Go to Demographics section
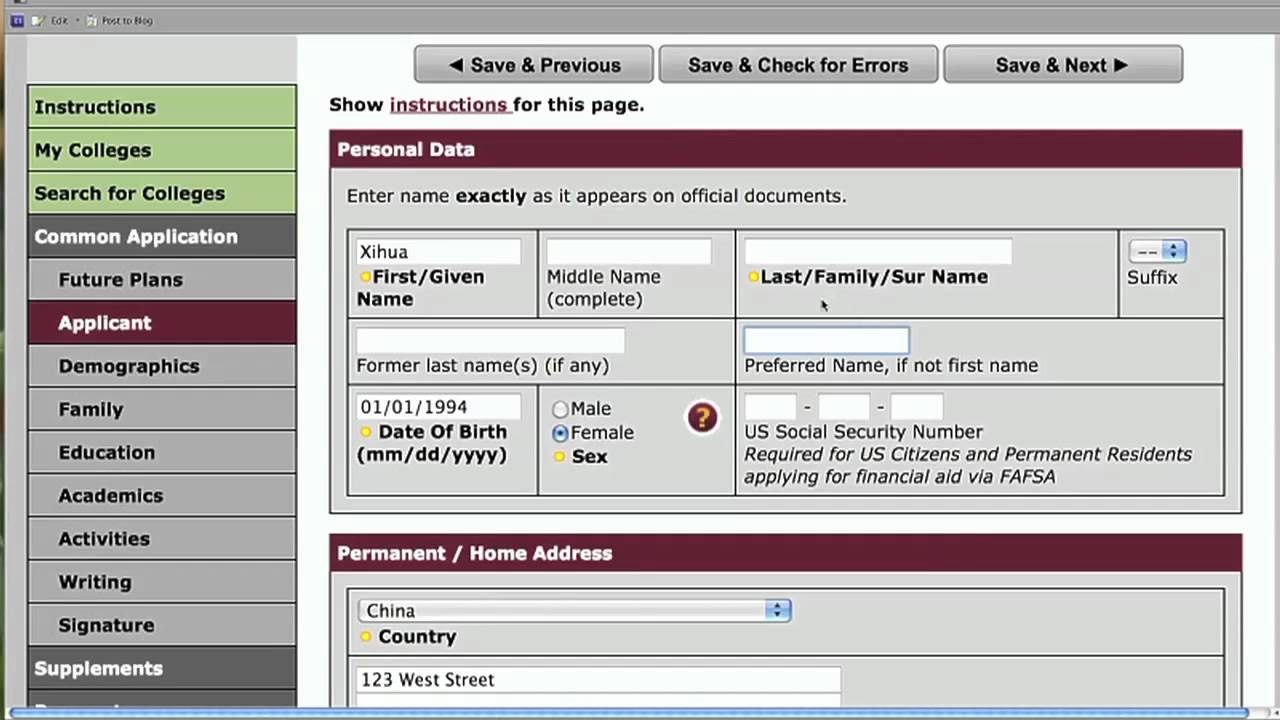Image resolution: width=1280 pixels, height=720 pixels. coord(162,365)
